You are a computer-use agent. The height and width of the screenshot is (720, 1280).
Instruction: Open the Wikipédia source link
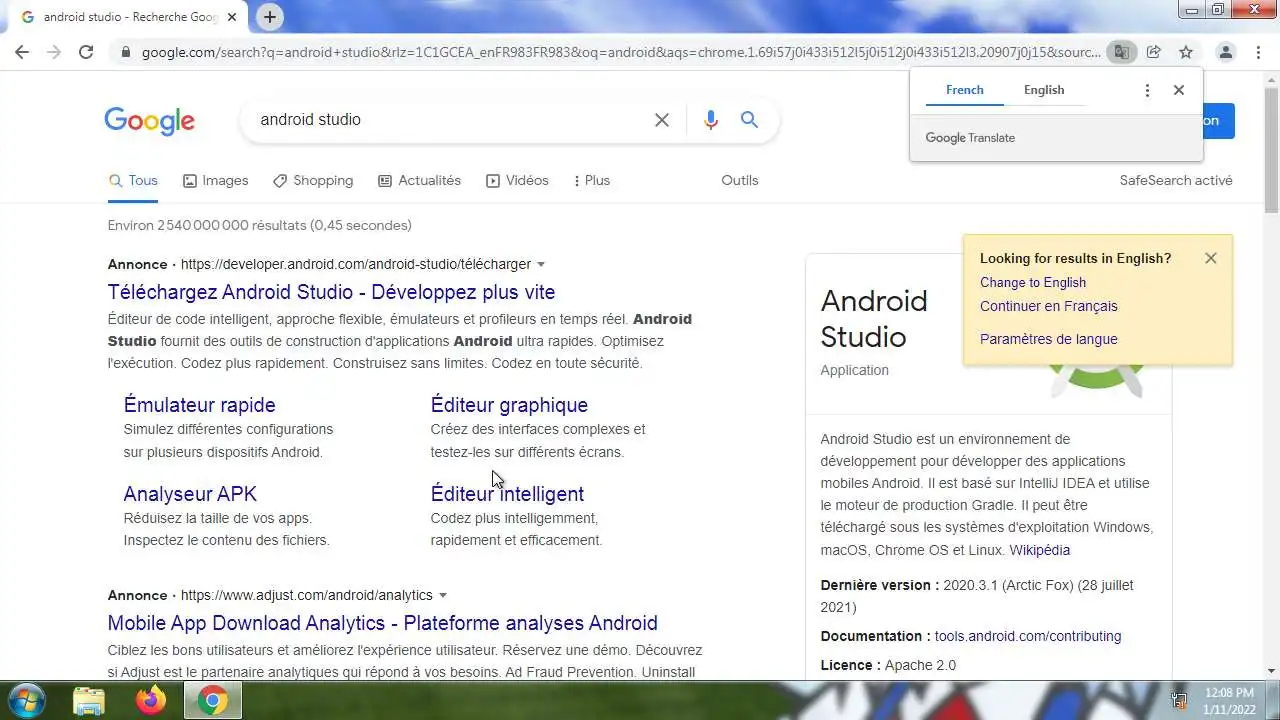1039,551
